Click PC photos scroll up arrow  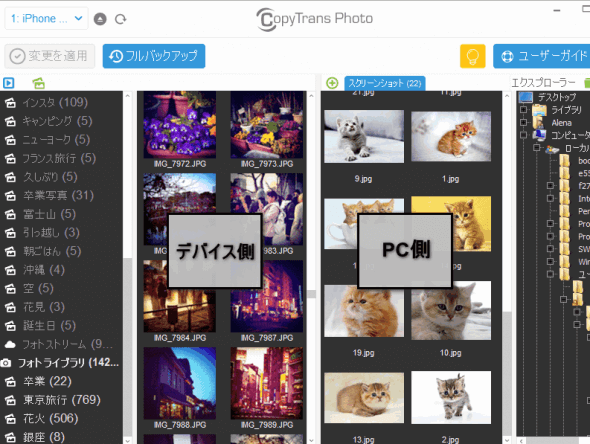(x=507, y=96)
